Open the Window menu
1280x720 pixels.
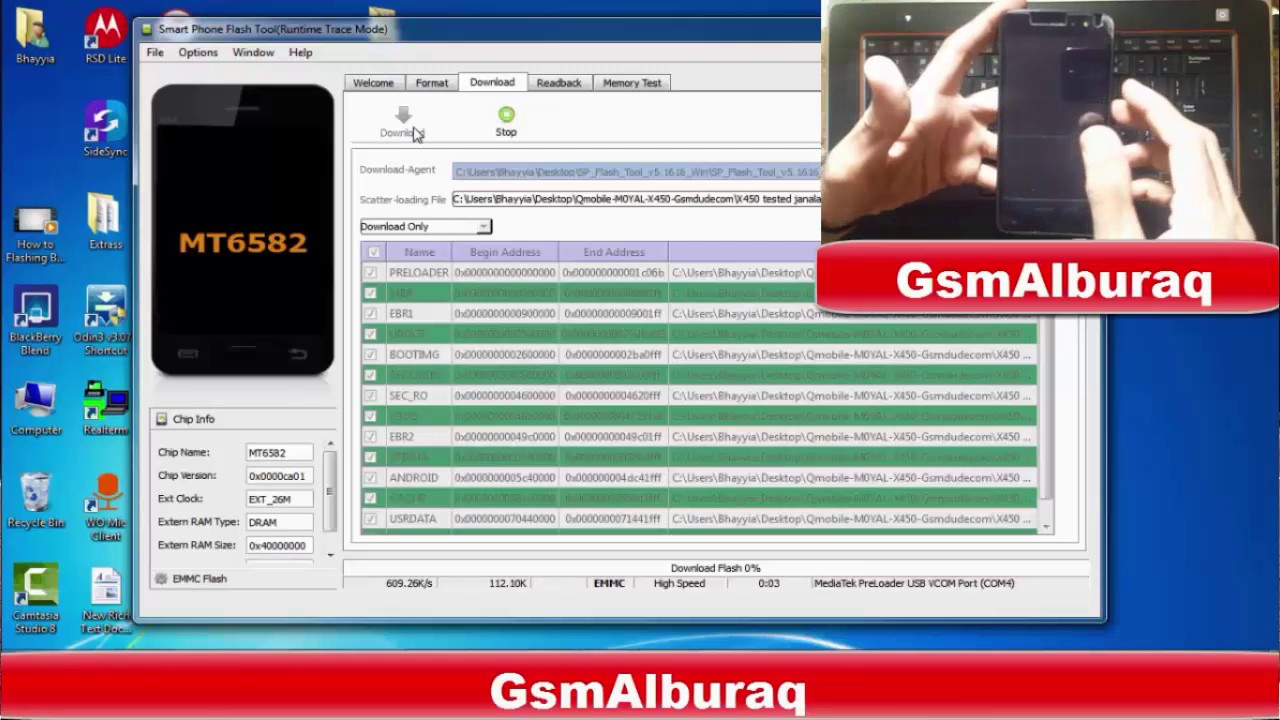253,53
